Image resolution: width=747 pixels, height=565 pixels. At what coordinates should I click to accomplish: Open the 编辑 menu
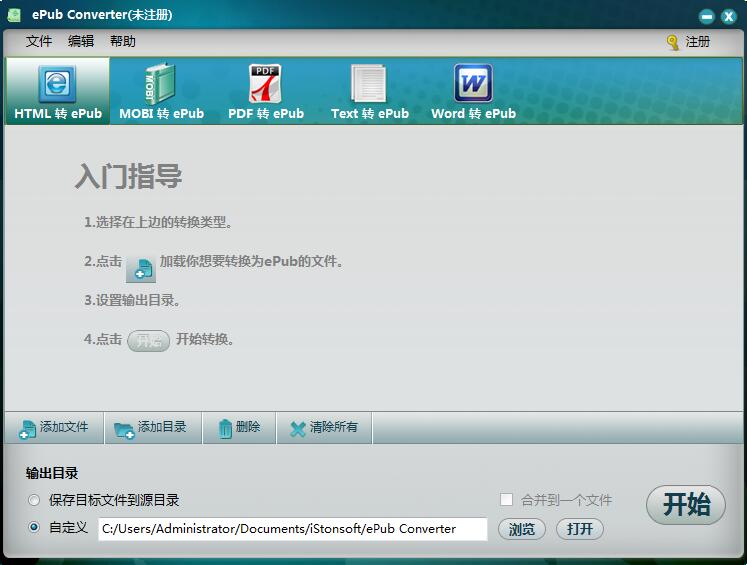81,42
